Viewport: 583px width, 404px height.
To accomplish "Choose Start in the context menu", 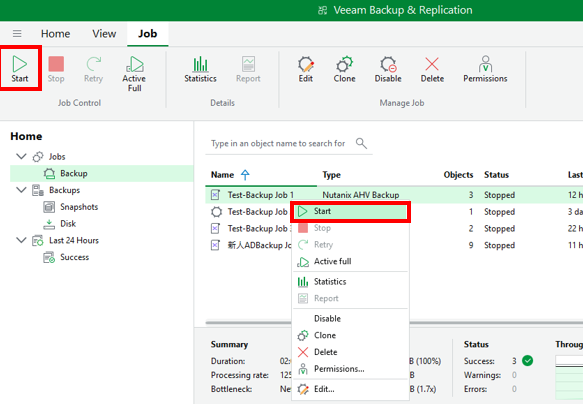I will (x=351, y=211).
